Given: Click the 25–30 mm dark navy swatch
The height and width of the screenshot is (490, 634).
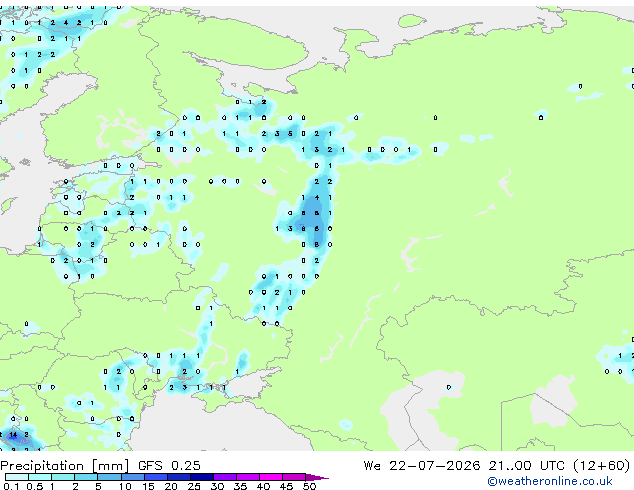Looking at the screenshot, I should [202, 477].
